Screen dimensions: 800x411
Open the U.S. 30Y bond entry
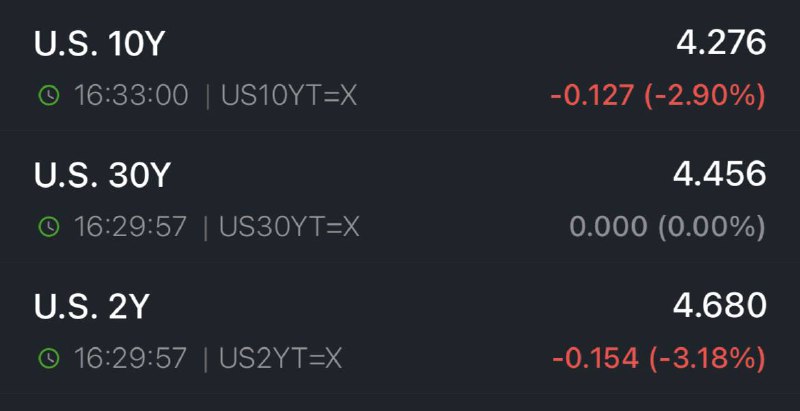[x=400, y=197]
